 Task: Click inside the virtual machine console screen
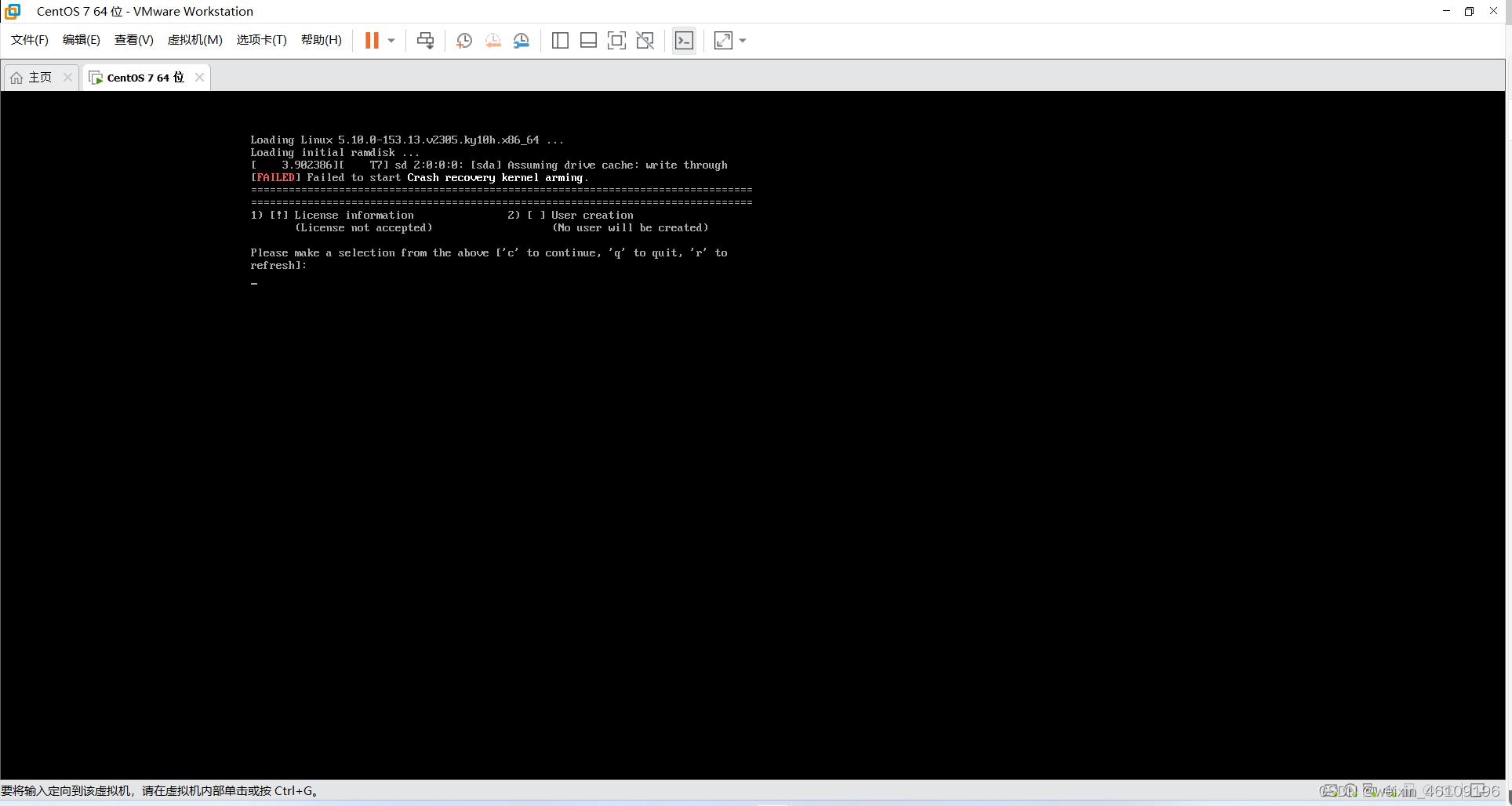click(753, 435)
